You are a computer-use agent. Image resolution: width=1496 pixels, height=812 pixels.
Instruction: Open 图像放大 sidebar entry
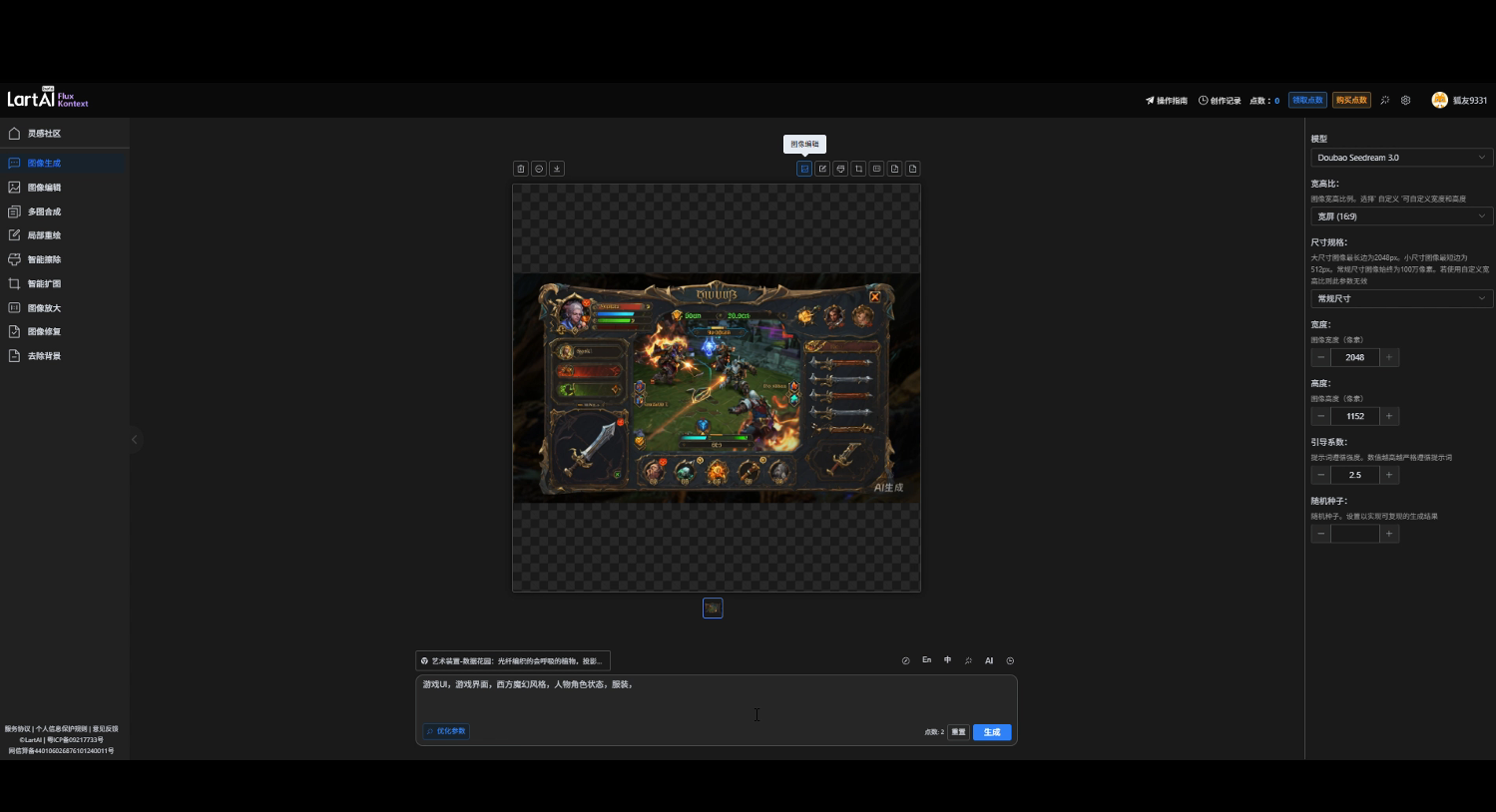(64, 308)
